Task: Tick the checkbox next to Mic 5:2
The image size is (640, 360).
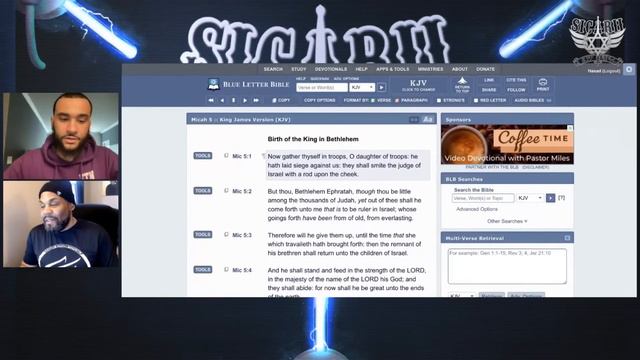Action: click(226, 191)
